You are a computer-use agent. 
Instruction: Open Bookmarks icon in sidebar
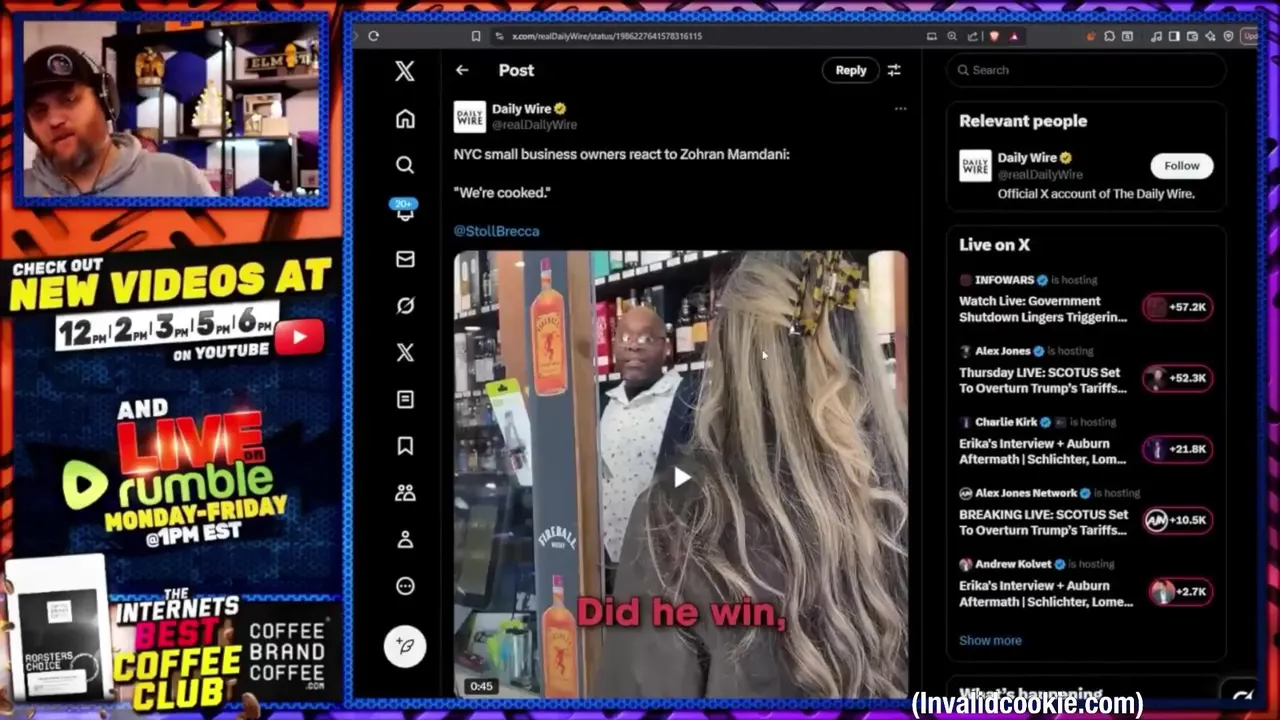click(x=405, y=446)
